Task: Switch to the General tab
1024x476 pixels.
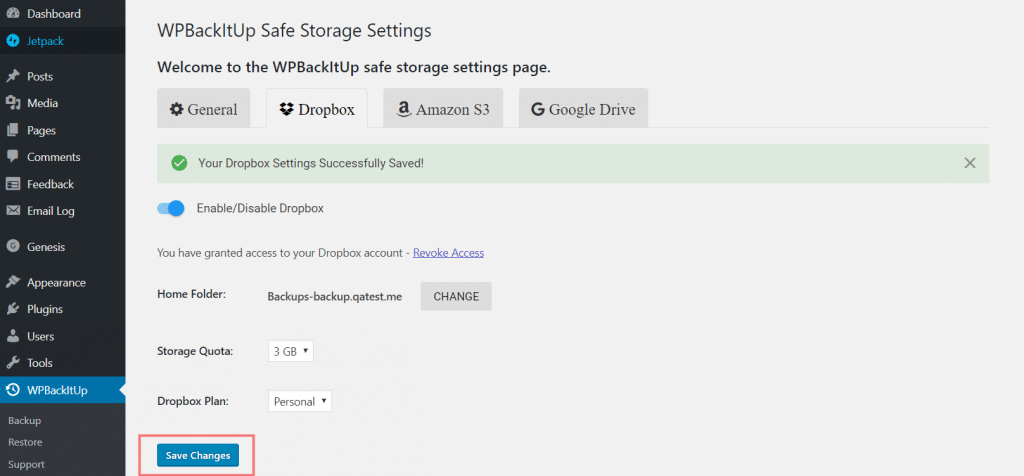Action: click(204, 108)
